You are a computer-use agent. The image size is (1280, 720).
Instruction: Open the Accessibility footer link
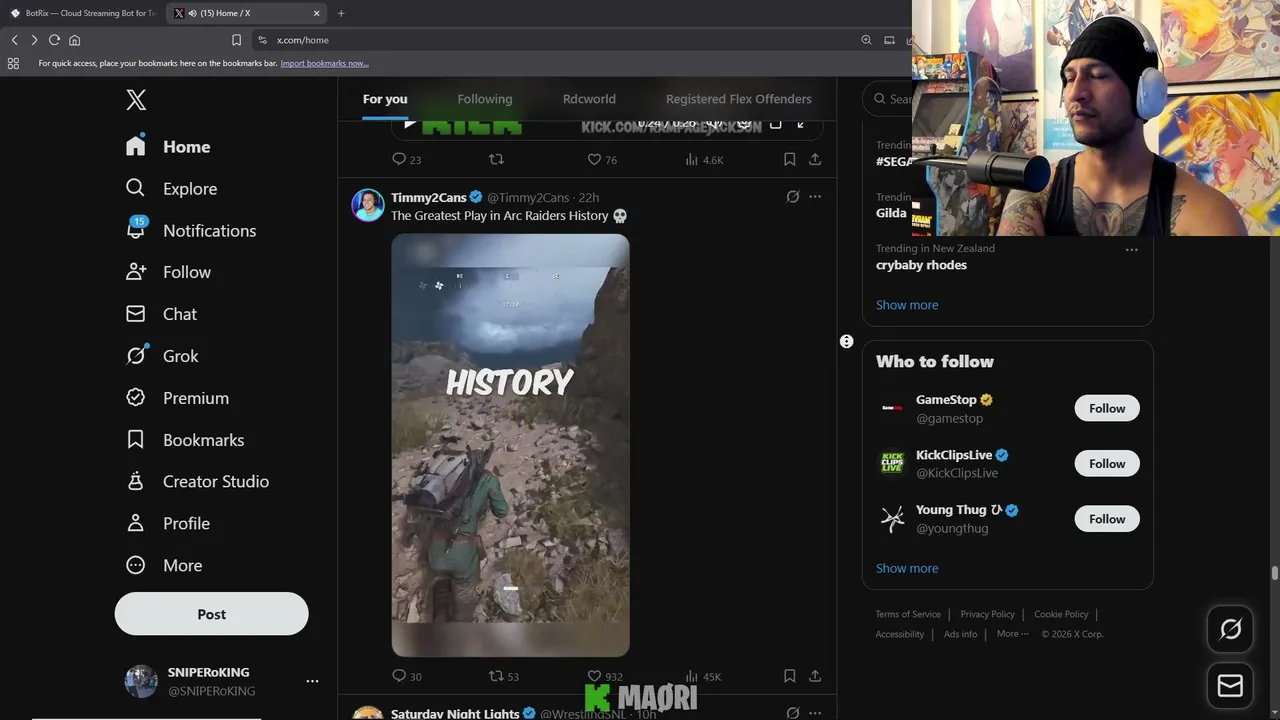pos(900,634)
